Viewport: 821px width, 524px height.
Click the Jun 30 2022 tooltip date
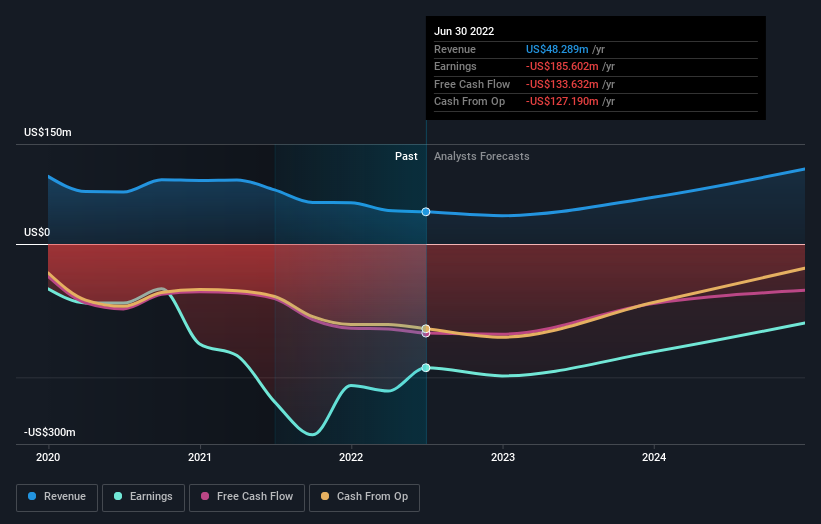point(464,31)
